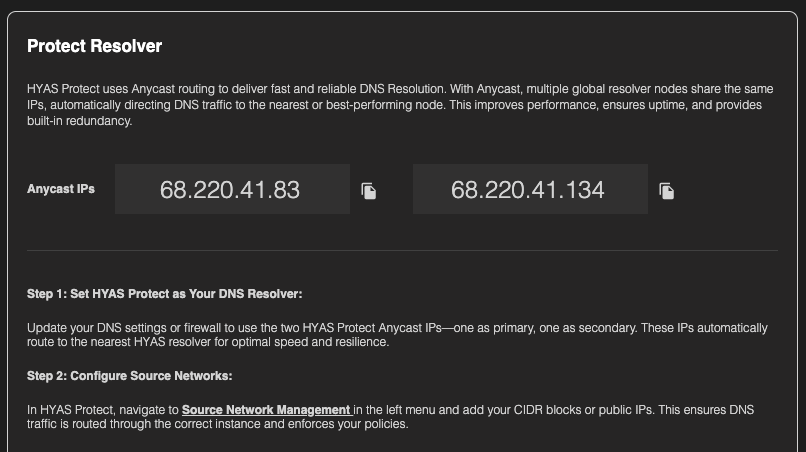Click the 'built-in redundancy' text
The width and height of the screenshot is (806, 452).
pos(79,121)
